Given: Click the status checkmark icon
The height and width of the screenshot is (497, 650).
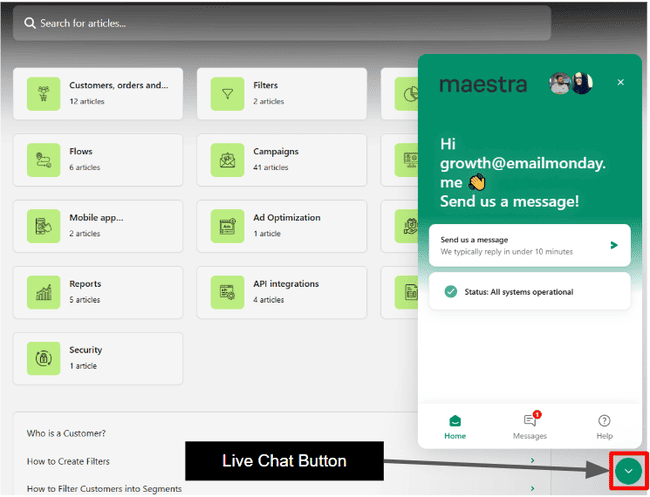Looking at the screenshot, I should click(x=451, y=292).
